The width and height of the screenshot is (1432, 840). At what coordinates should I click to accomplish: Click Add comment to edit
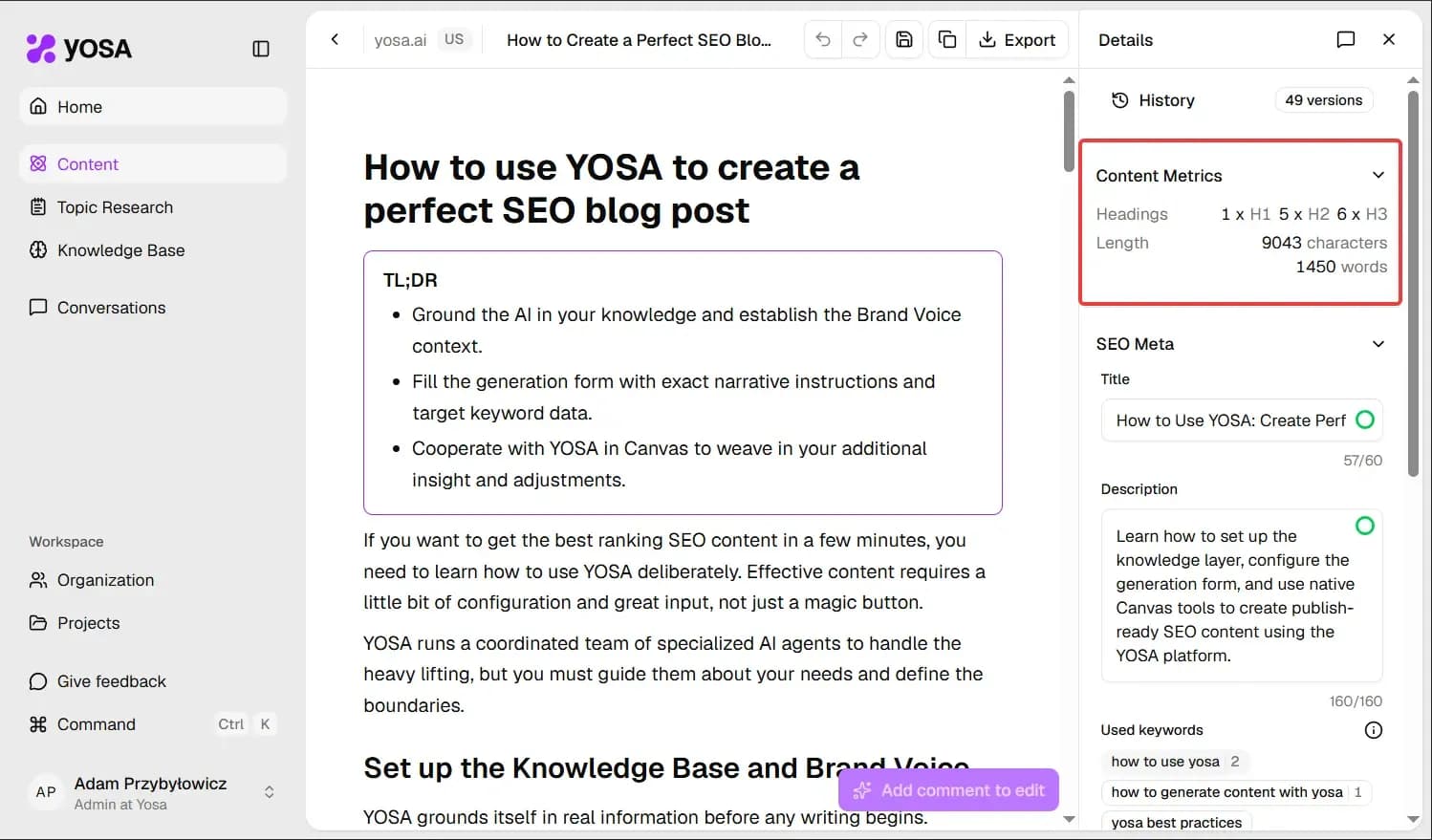948,790
